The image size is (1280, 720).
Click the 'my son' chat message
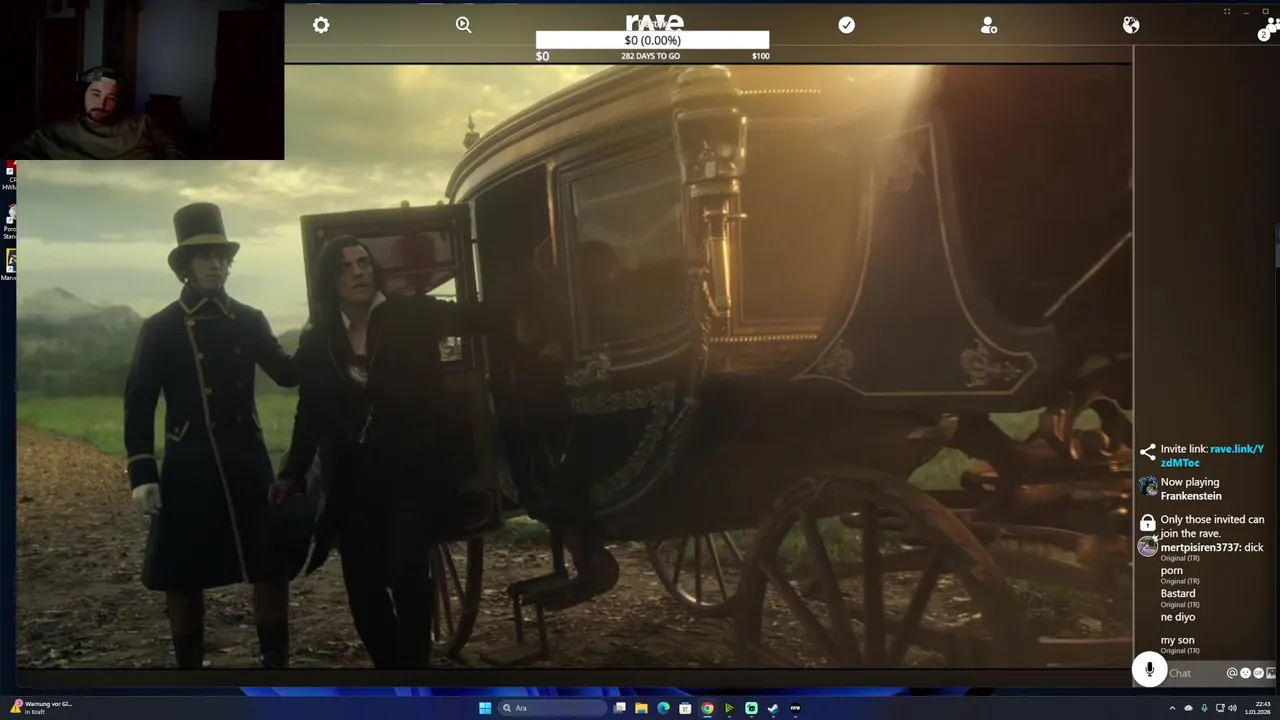1177,640
